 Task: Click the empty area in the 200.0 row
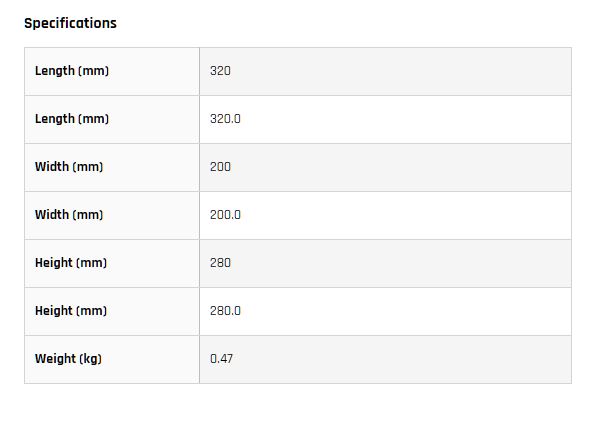[406, 215]
